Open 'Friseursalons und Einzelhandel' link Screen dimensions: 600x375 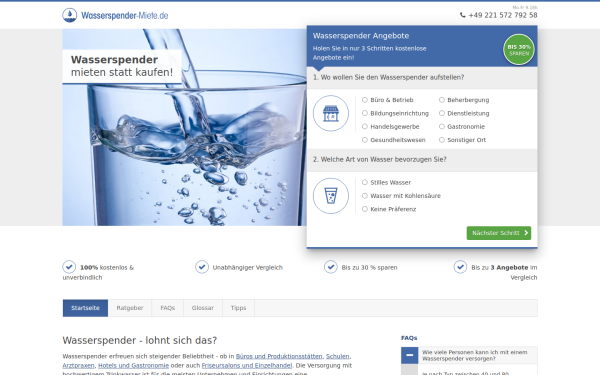click(247, 365)
